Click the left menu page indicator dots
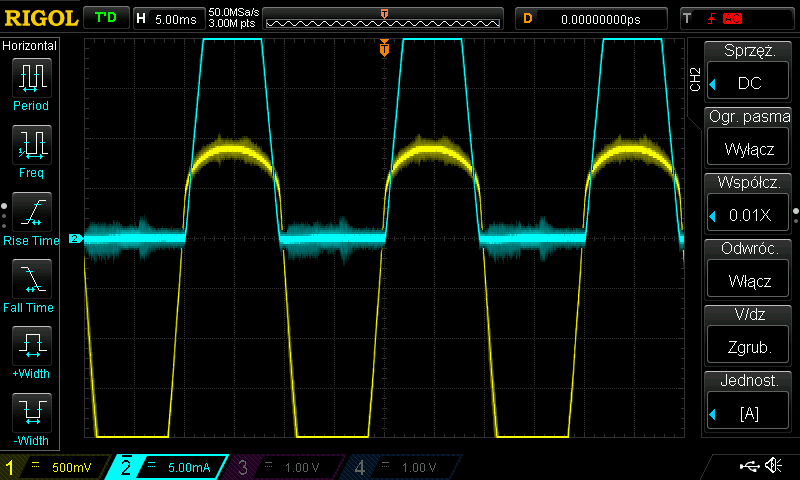 click(x=4, y=216)
